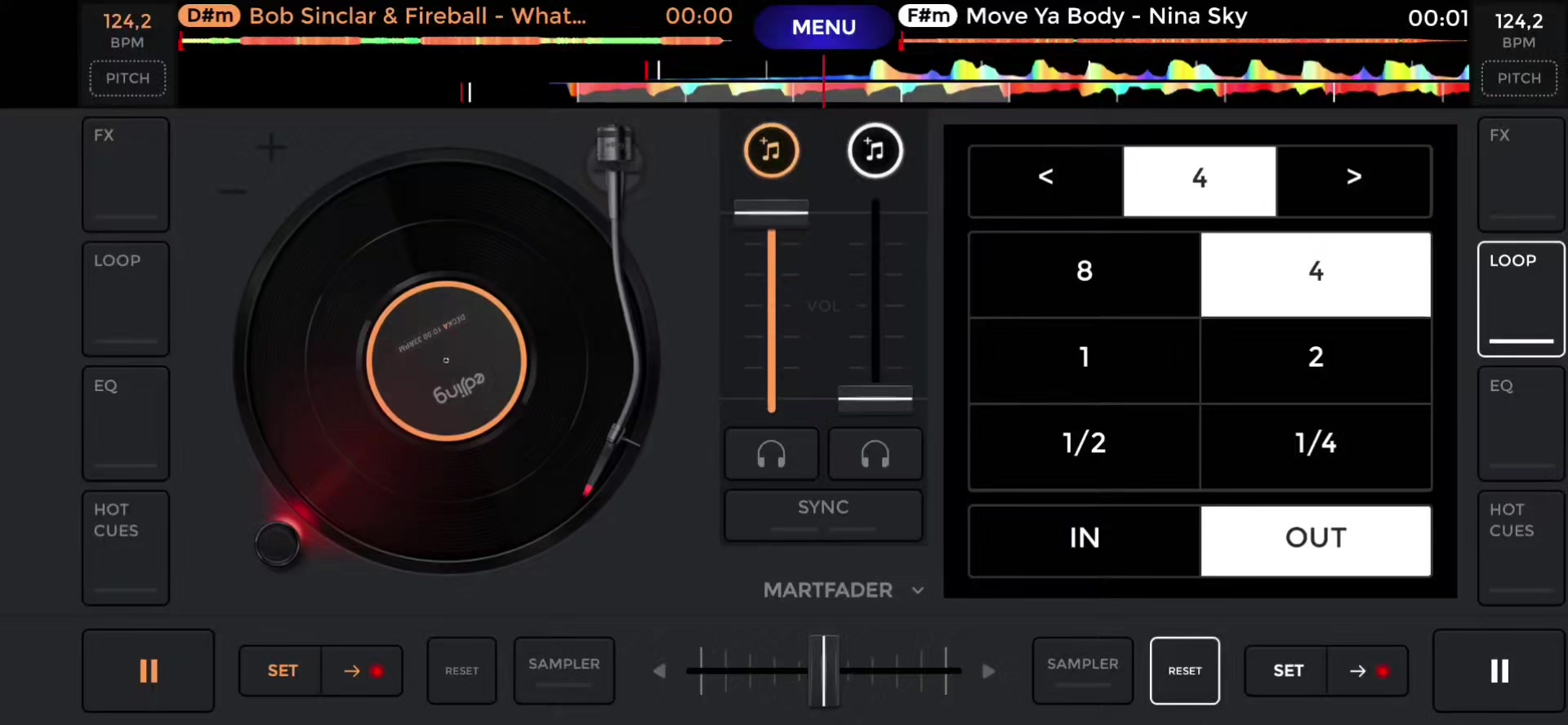The width and height of the screenshot is (1568, 725).
Task: Expand the MARTFADER dropdown
Action: [x=918, y=590]
